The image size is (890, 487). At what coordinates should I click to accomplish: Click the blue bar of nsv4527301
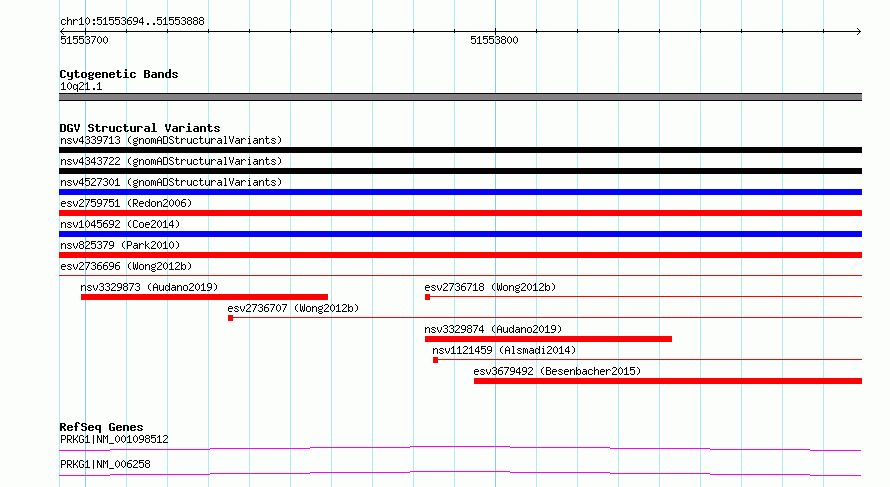point(460,192)
